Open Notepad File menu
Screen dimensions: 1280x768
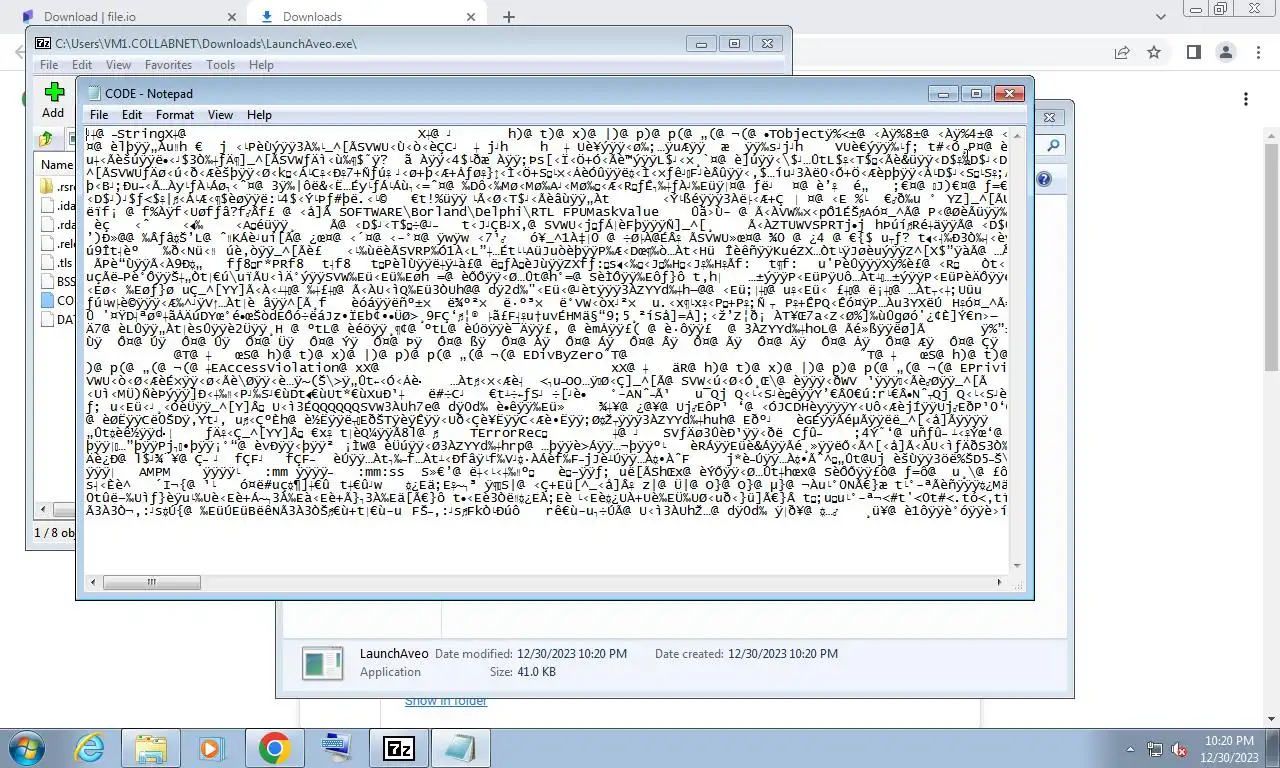click(x=99, y=115)
